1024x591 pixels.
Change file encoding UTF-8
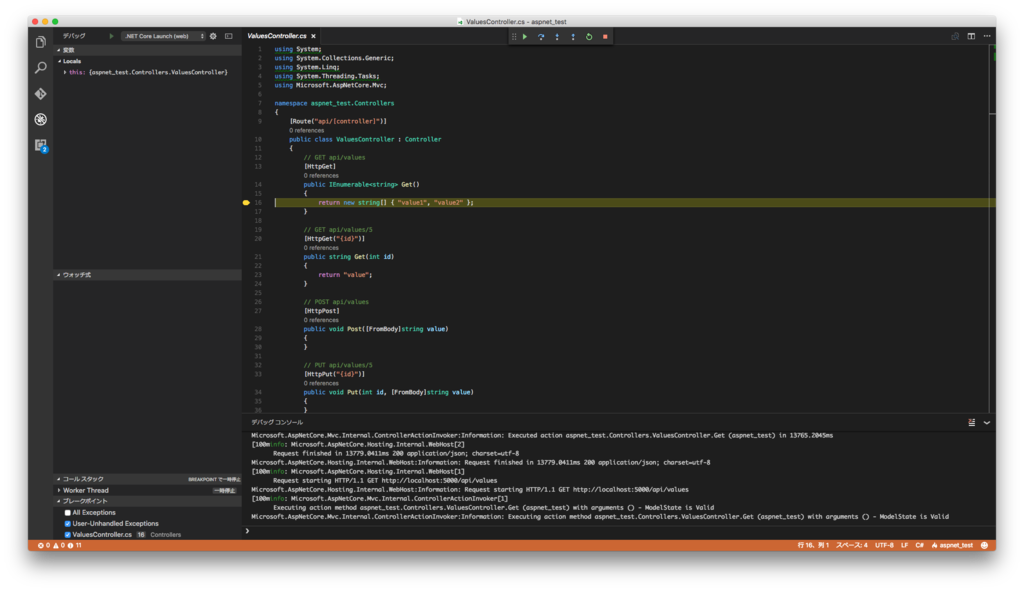click(x=884, y=545)
